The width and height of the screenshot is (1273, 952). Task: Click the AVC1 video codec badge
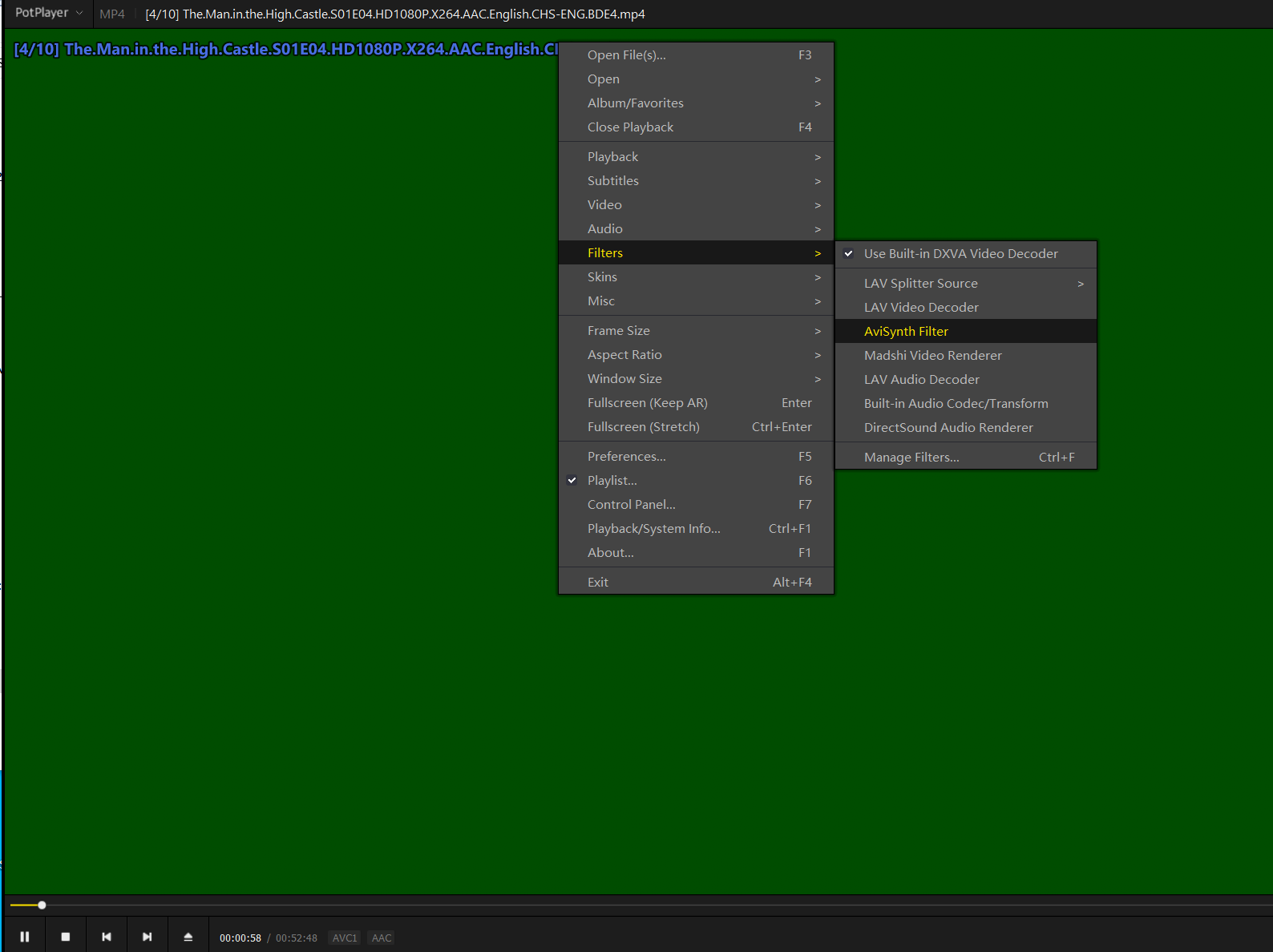(x=345, y=938)
